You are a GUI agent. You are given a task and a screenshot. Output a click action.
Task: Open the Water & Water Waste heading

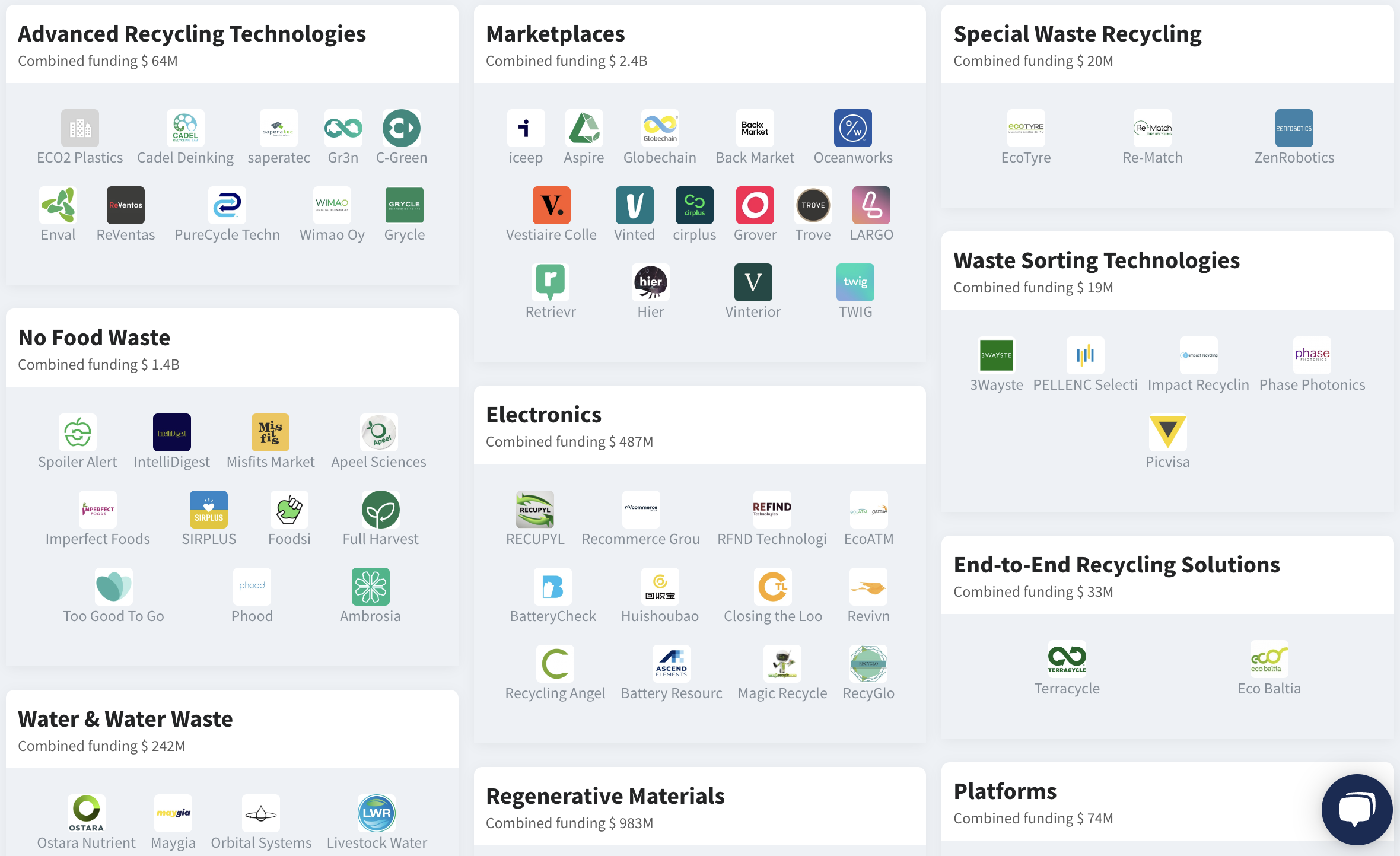point(126,719)
